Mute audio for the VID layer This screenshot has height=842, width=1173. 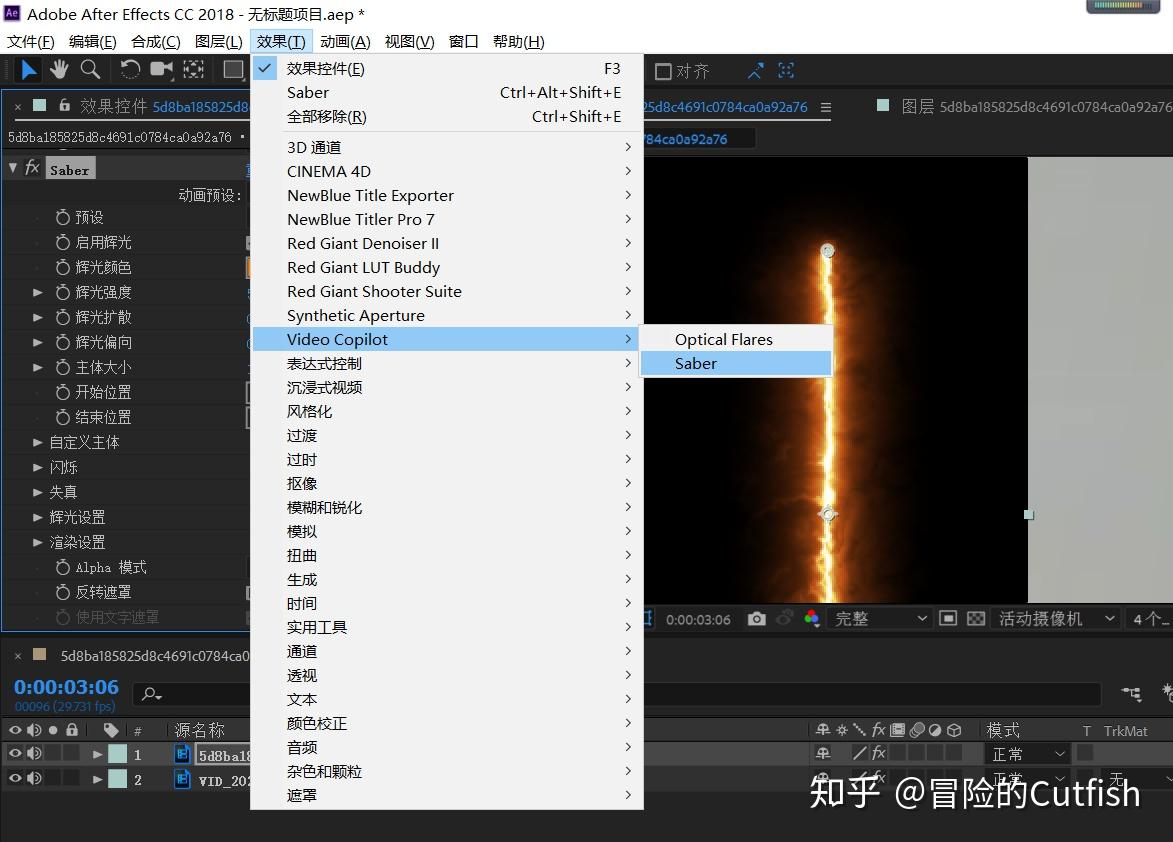click(32, 779)
